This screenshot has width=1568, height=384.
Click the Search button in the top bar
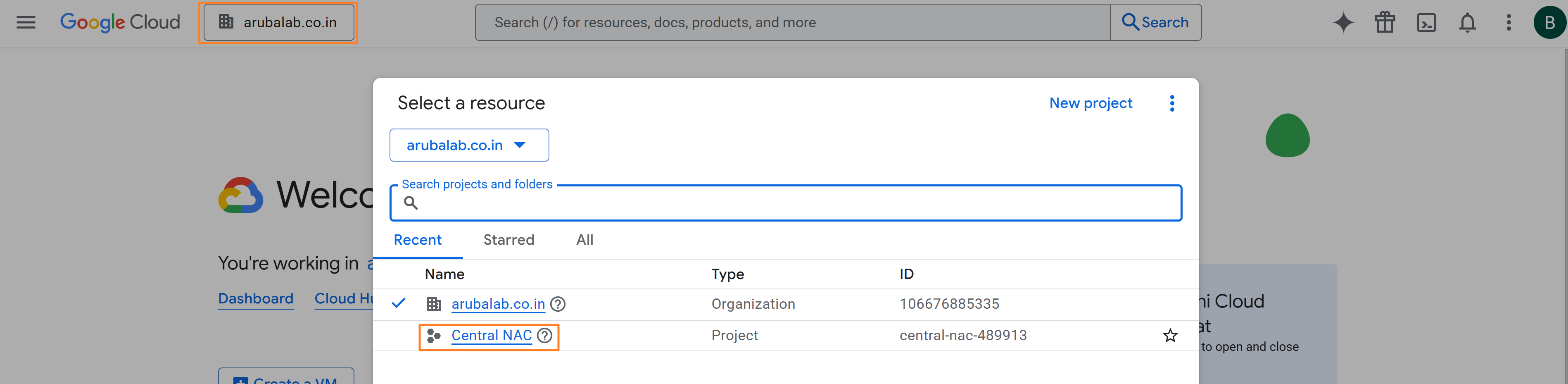(x=1155, y=23)
